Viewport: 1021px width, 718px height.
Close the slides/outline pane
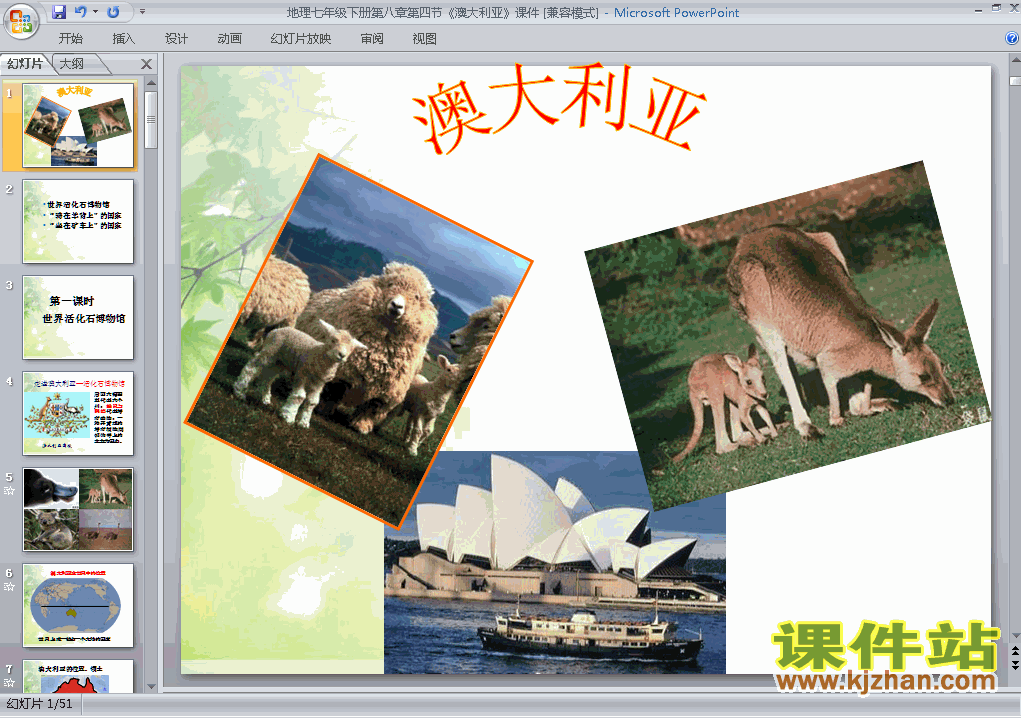147,64
